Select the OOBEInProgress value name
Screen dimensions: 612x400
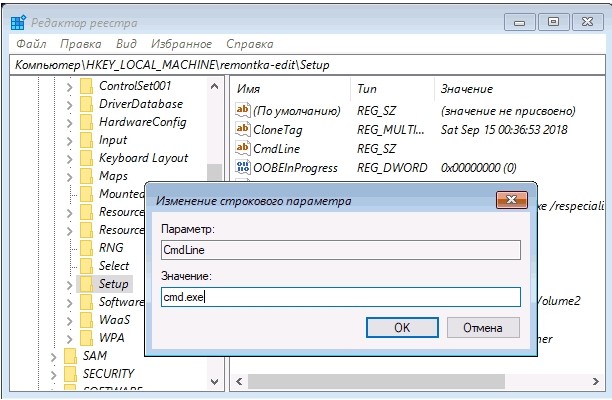(x=295, y=168)
